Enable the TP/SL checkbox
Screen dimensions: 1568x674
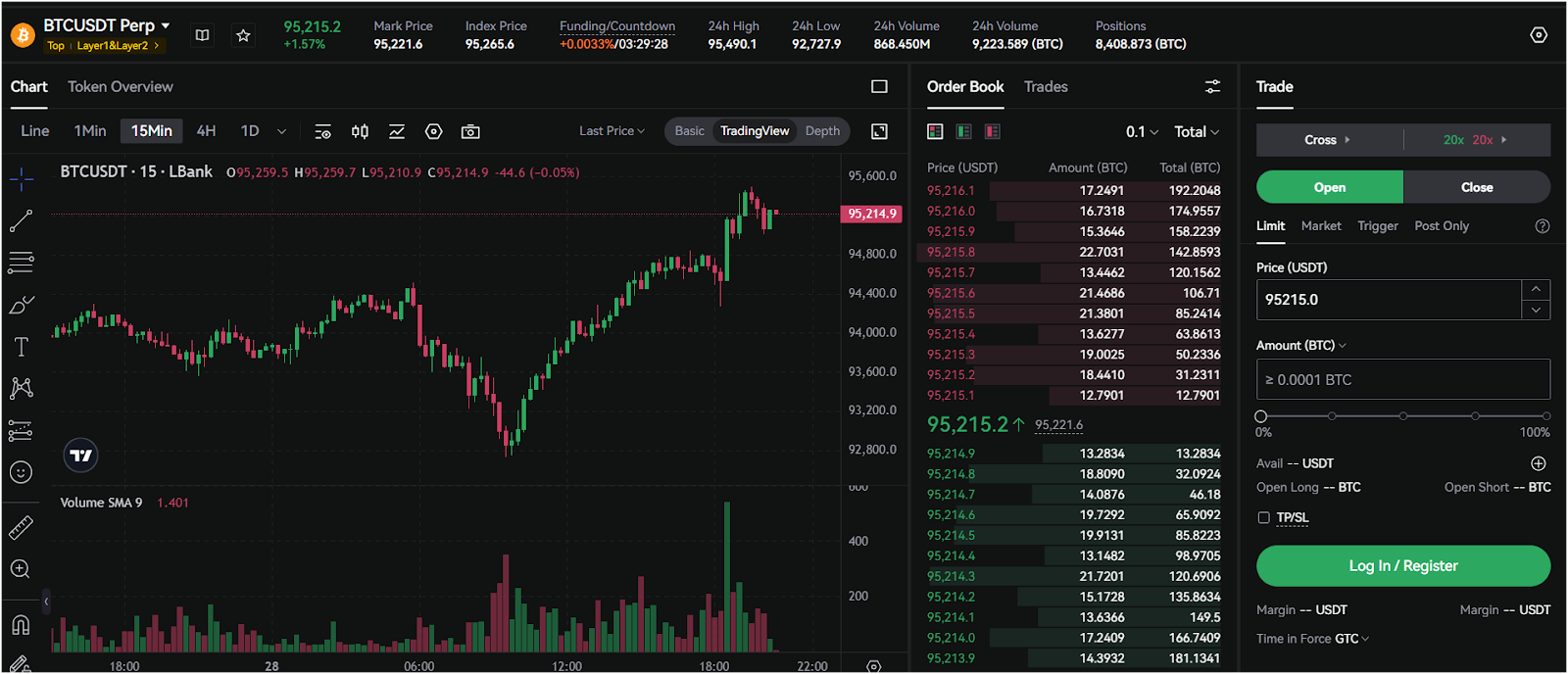[x=1263, y=517]
